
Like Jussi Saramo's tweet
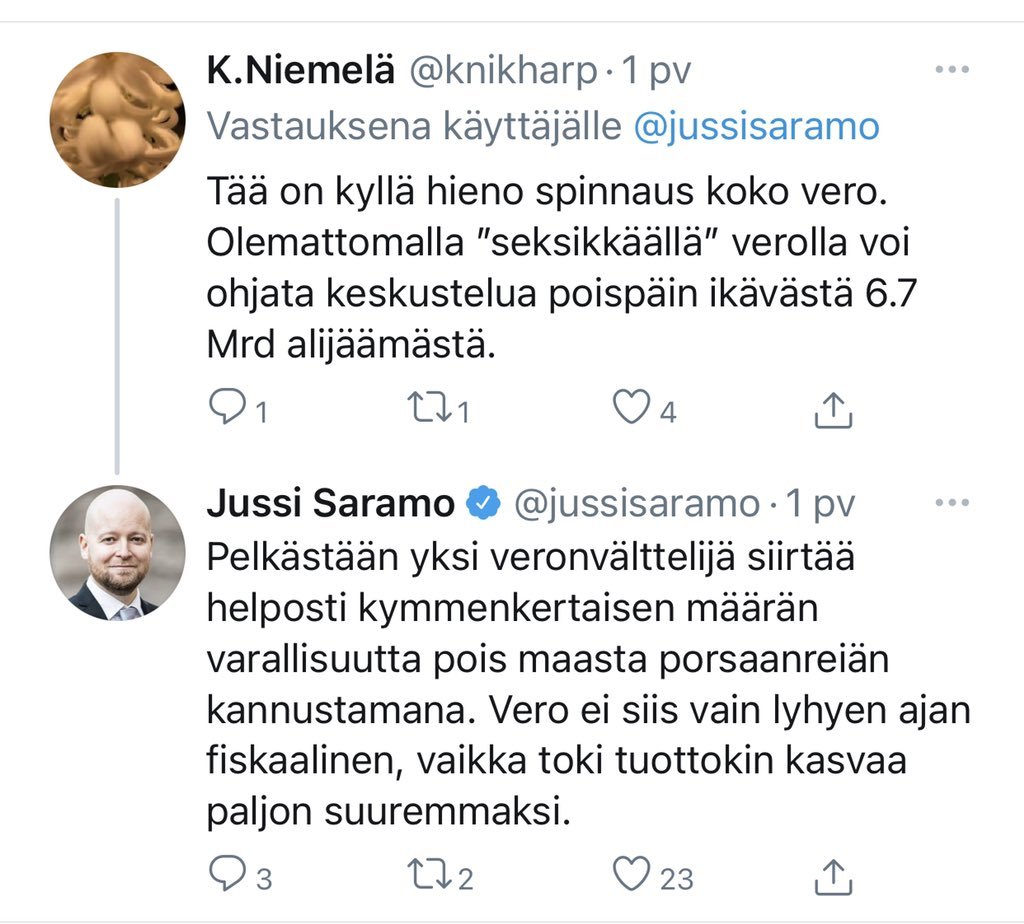coord(630,875)
